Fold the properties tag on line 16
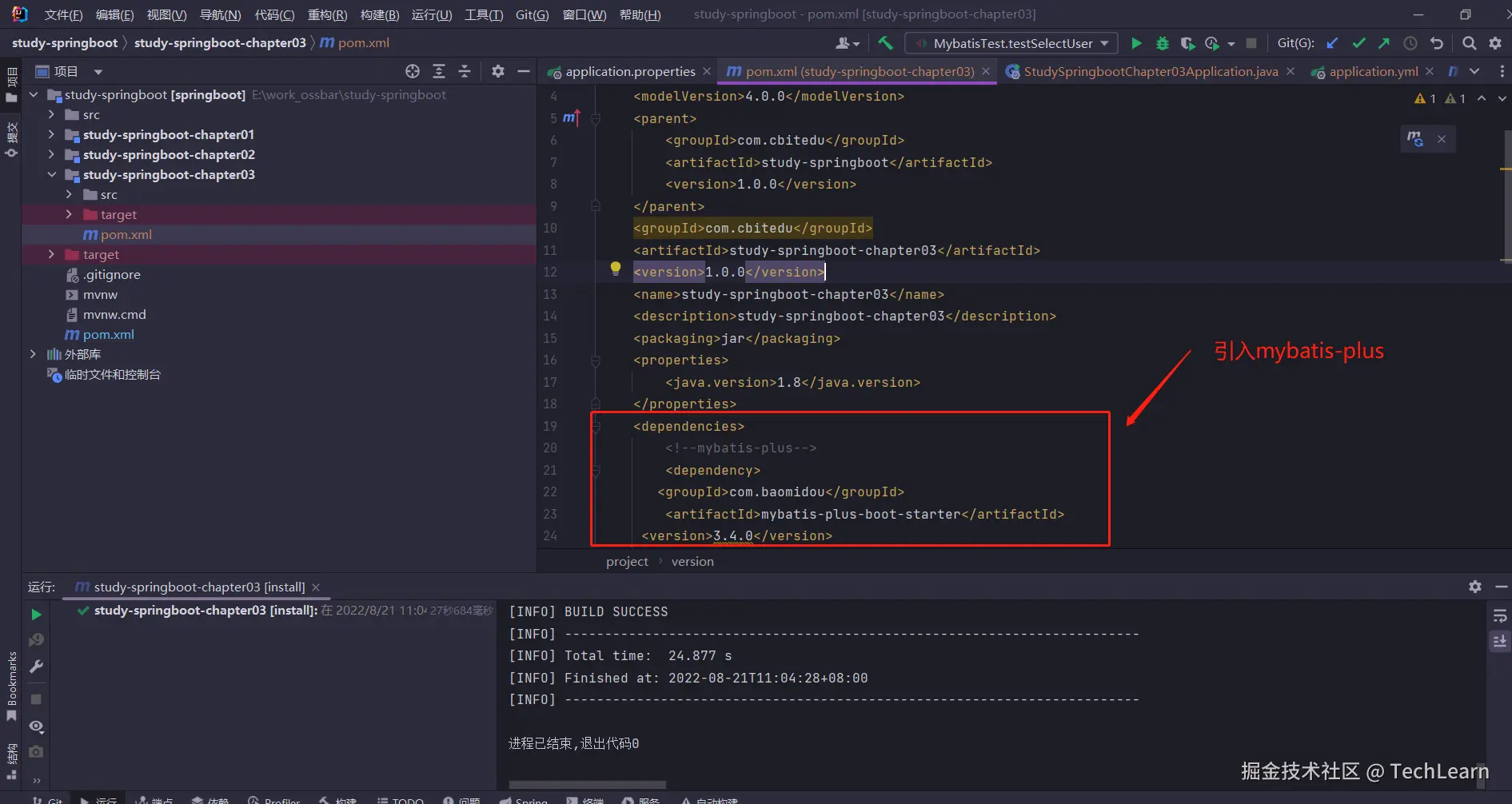 [596, 360]
